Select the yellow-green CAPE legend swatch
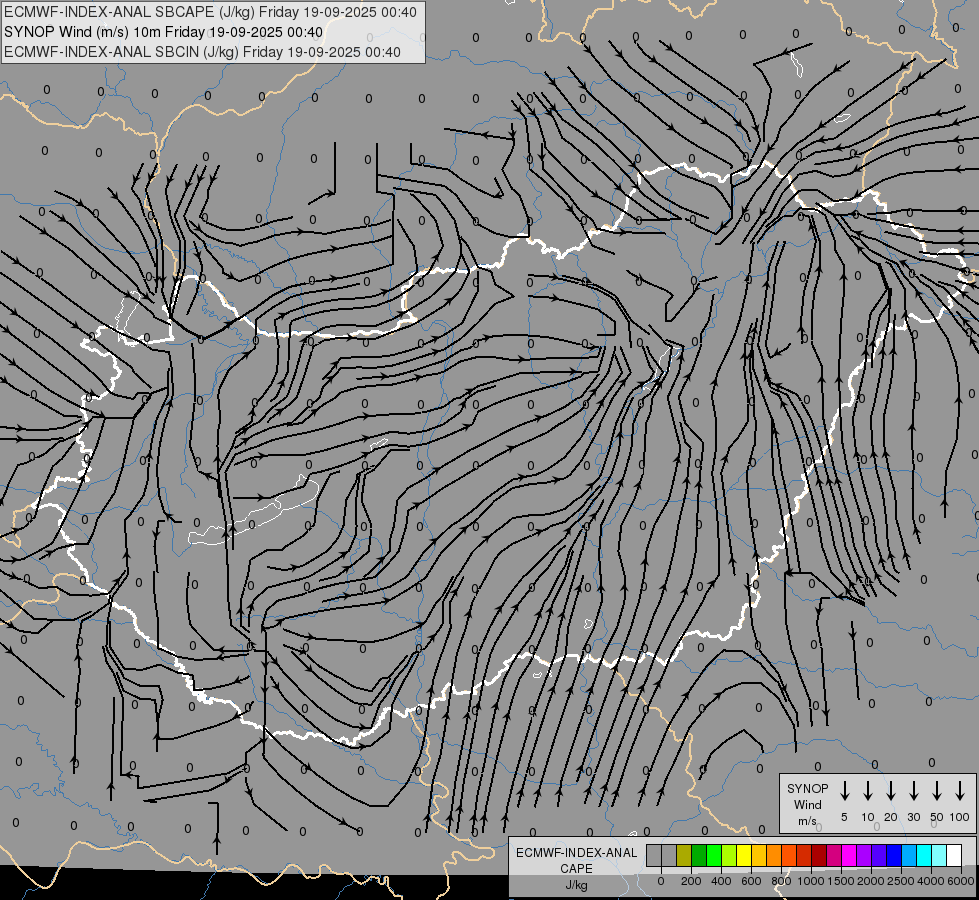 click(x=729, y=855)
